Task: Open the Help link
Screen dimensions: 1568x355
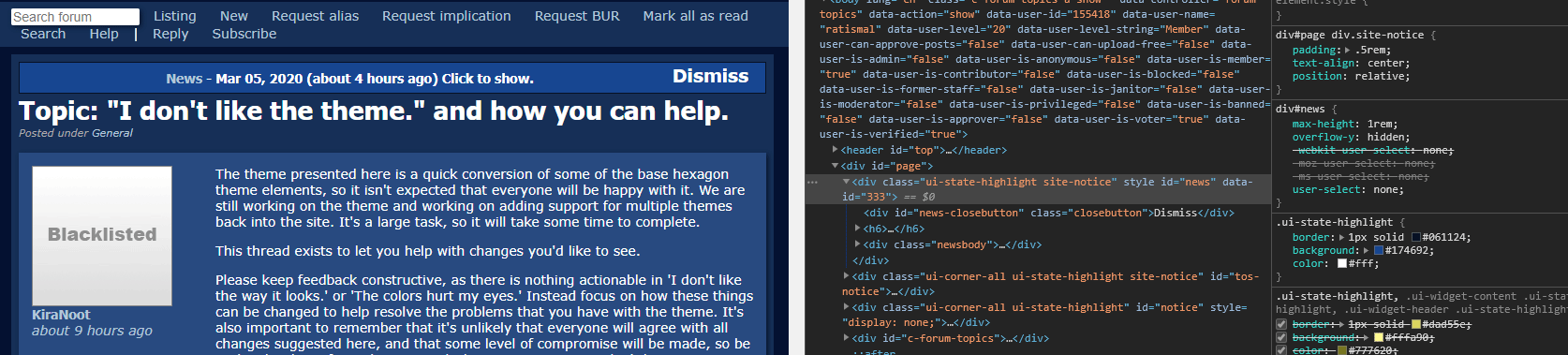Action: click(x=104, y=34)
